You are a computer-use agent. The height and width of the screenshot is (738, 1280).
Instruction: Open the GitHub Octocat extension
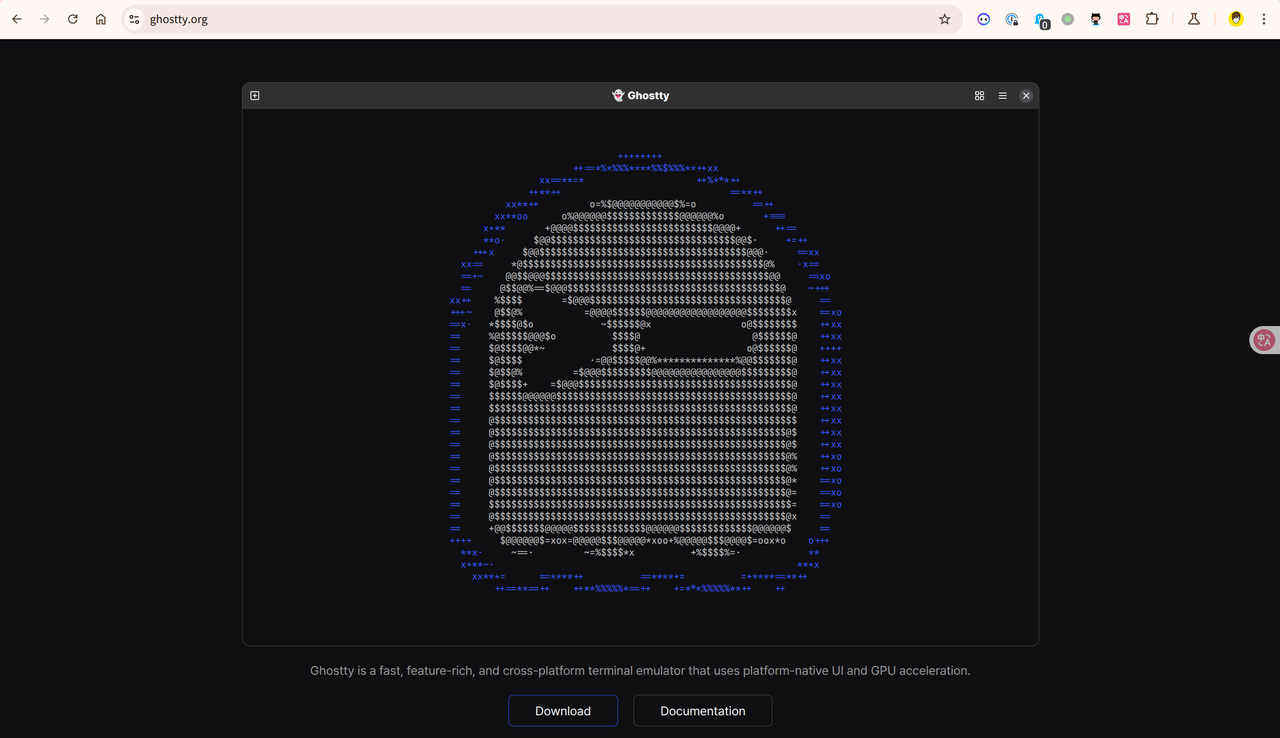[x=1096, y=19]
